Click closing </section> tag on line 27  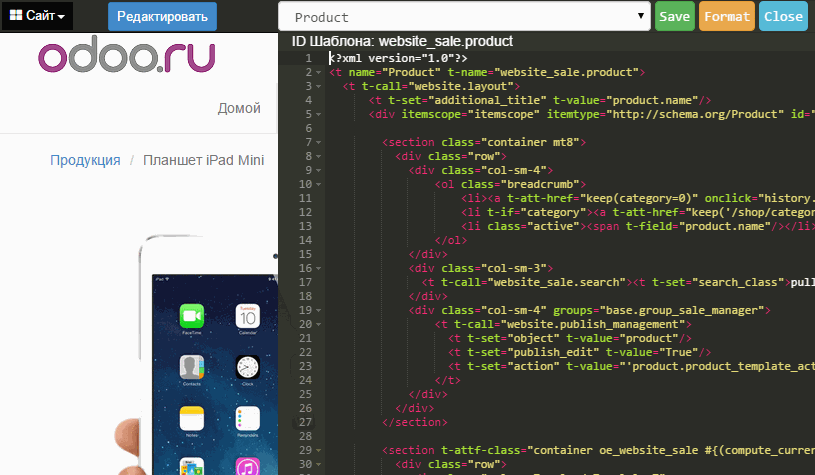[x=415, y=423]
